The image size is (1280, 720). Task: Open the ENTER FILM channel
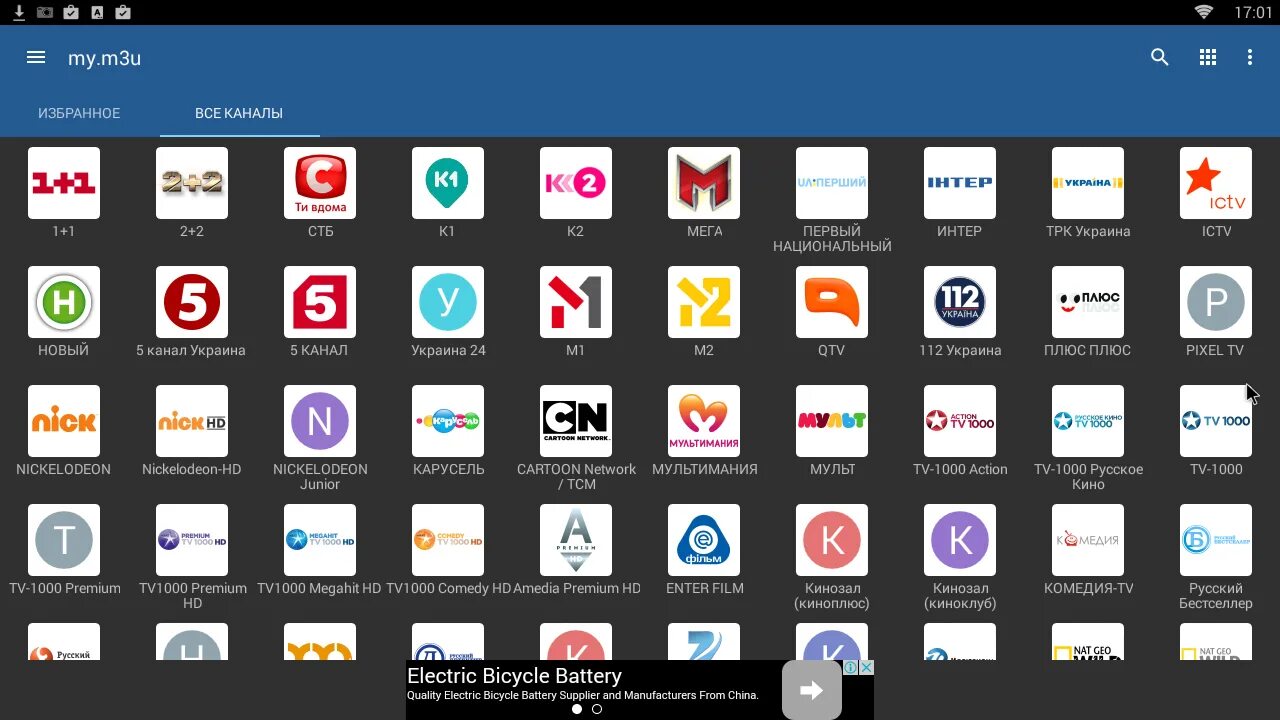704,540
